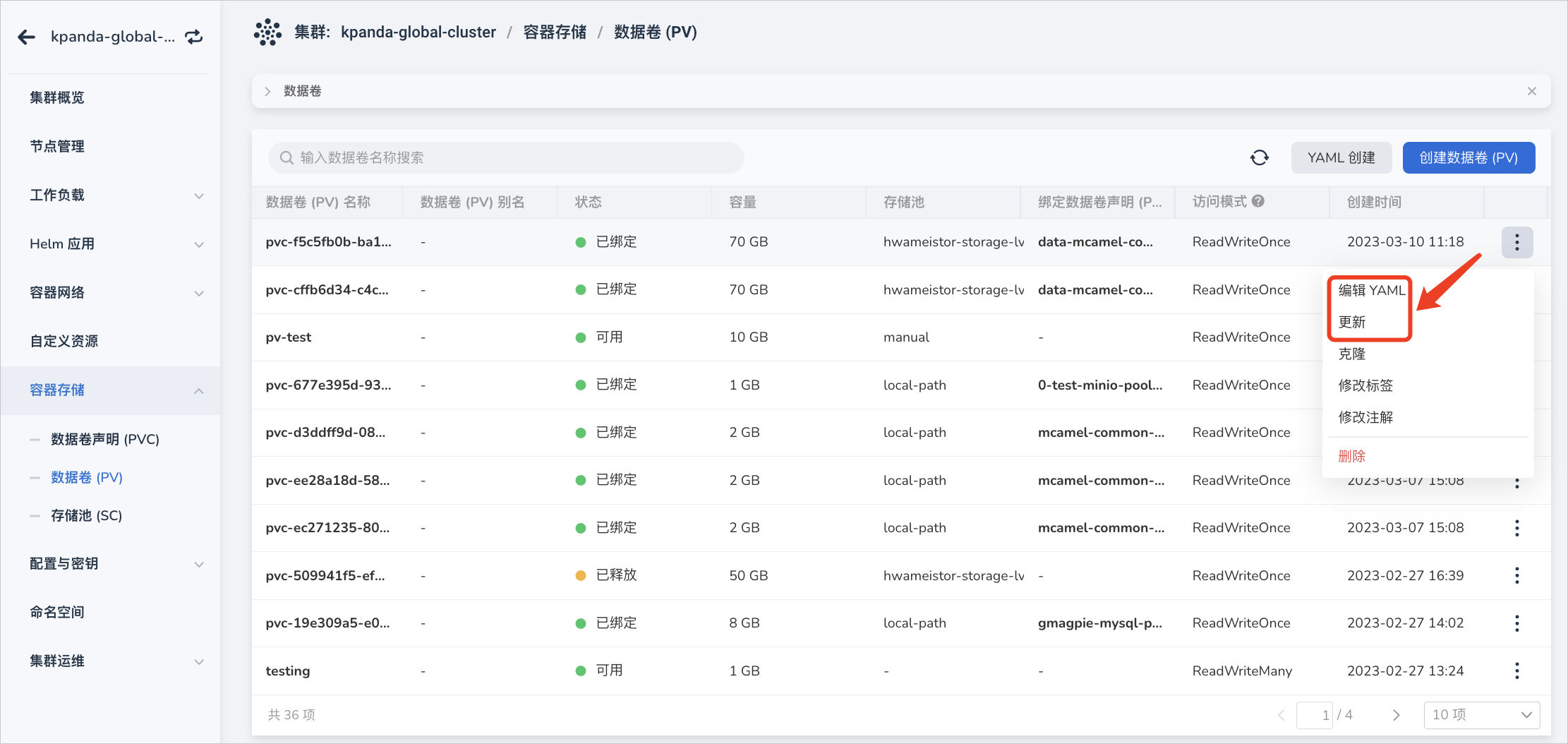
Task: Select 修改注解 from context menu
Action: point(1365,417)
